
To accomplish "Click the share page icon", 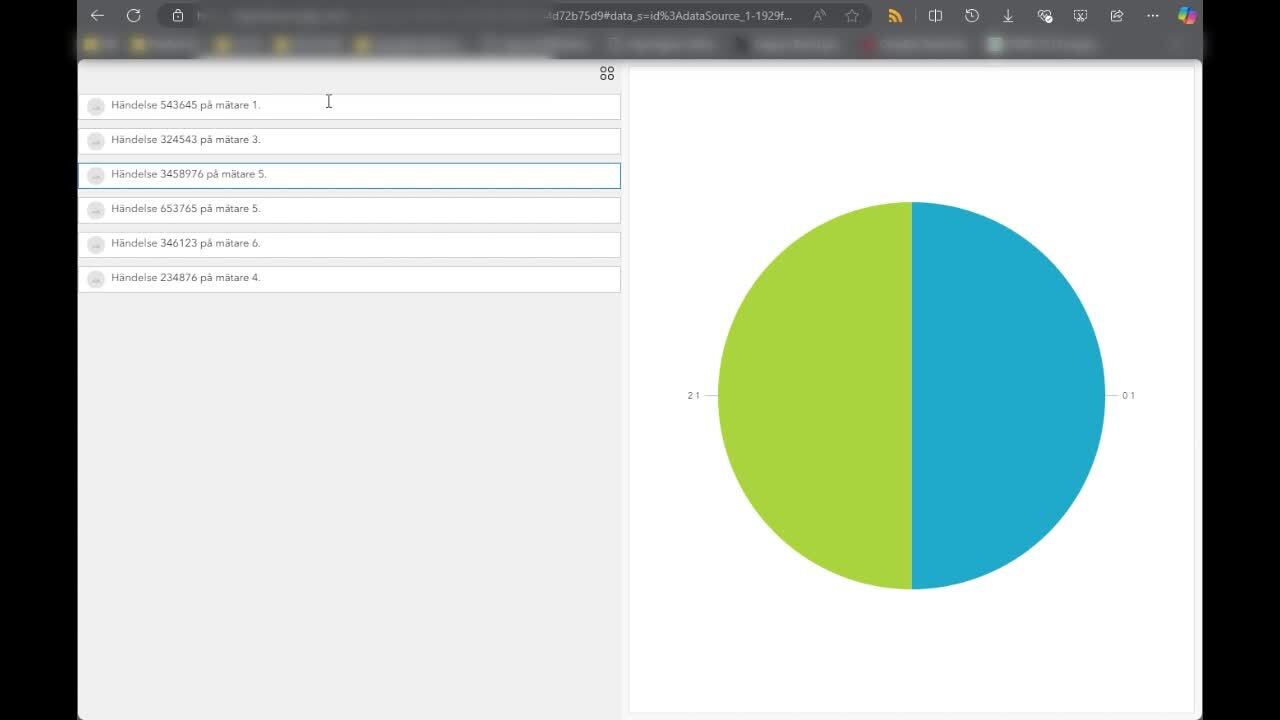I will tap(1117, 16).
